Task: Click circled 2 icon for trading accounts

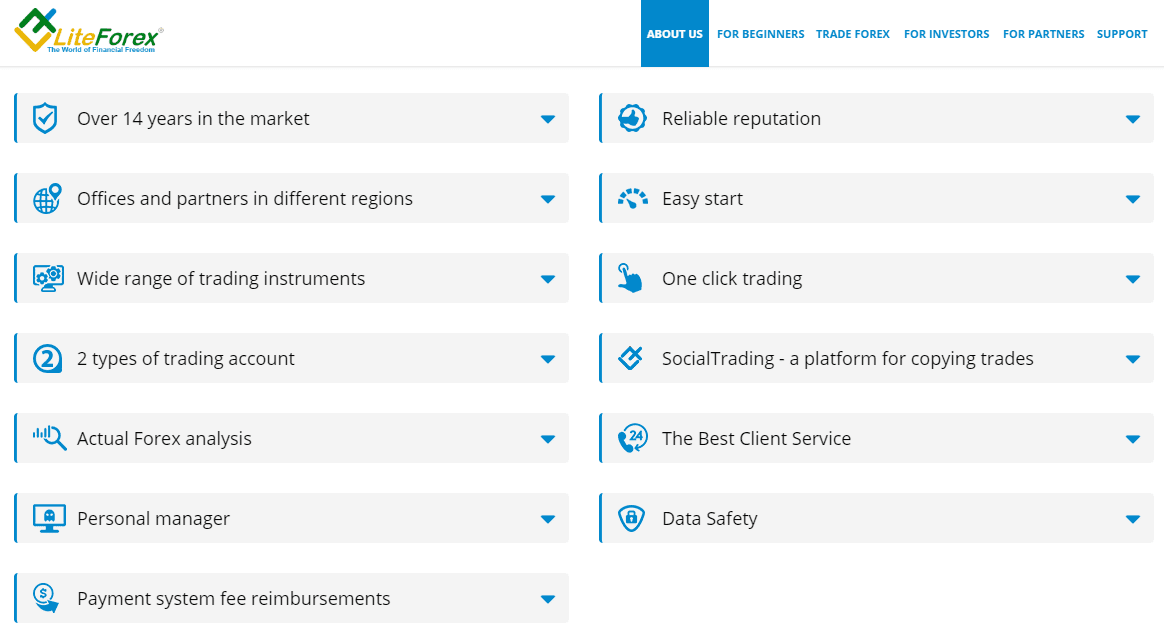Action: 48,358
